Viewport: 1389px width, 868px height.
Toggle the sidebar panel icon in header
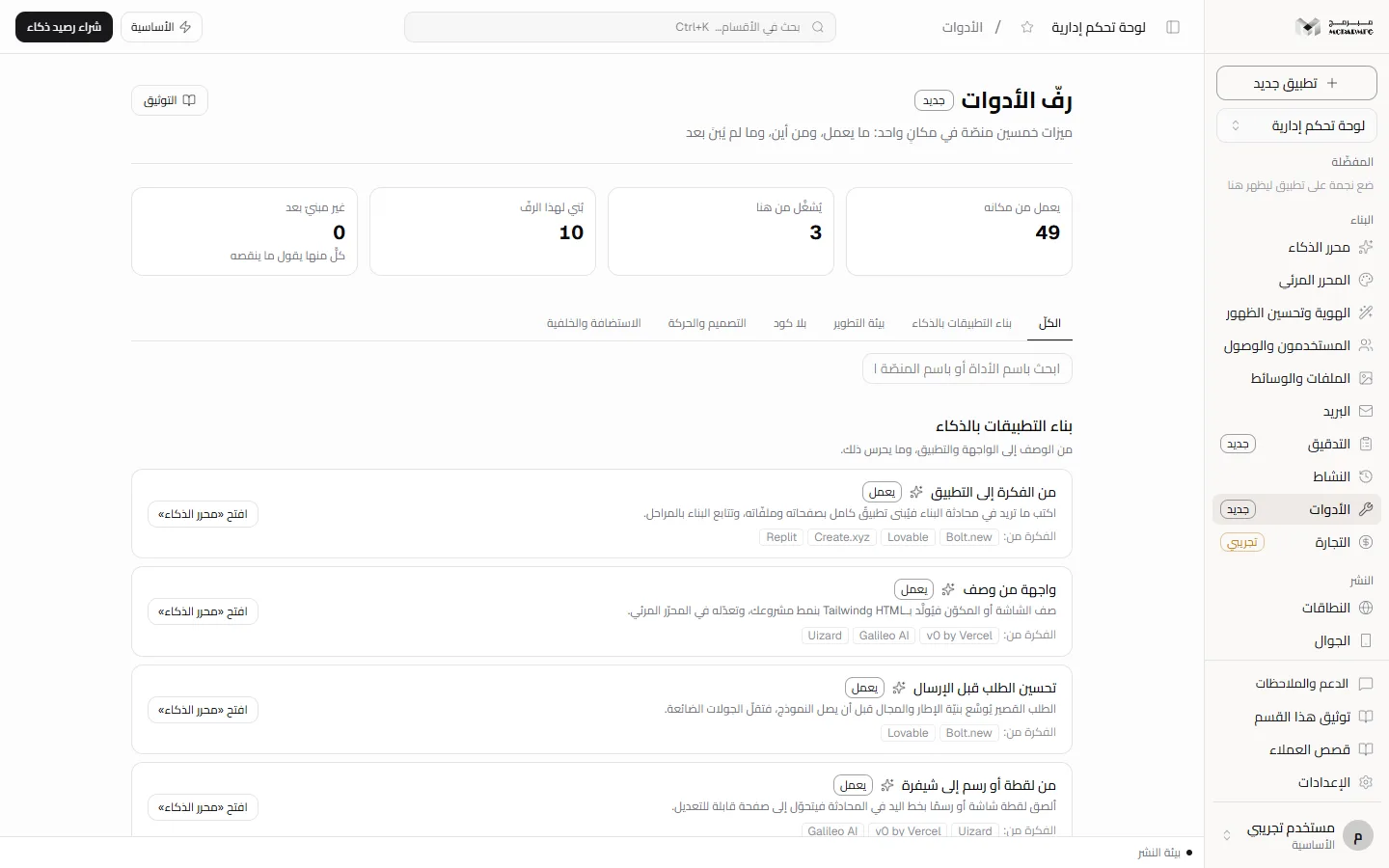(1173, 27)
